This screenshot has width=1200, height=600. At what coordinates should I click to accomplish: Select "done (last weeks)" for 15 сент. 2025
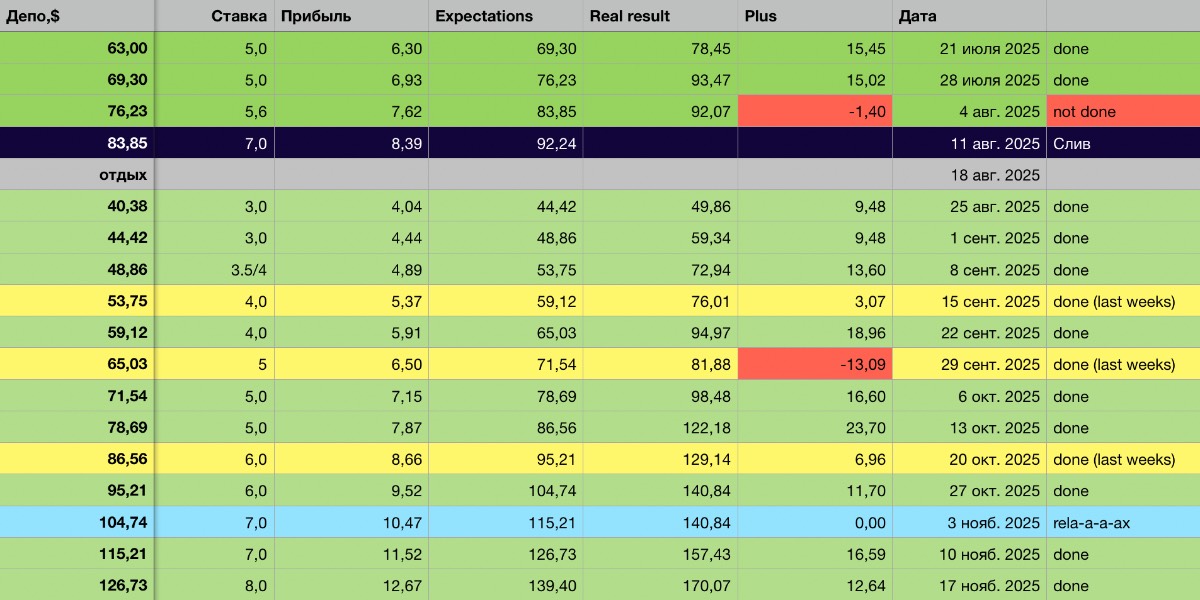click(1122, 302)
